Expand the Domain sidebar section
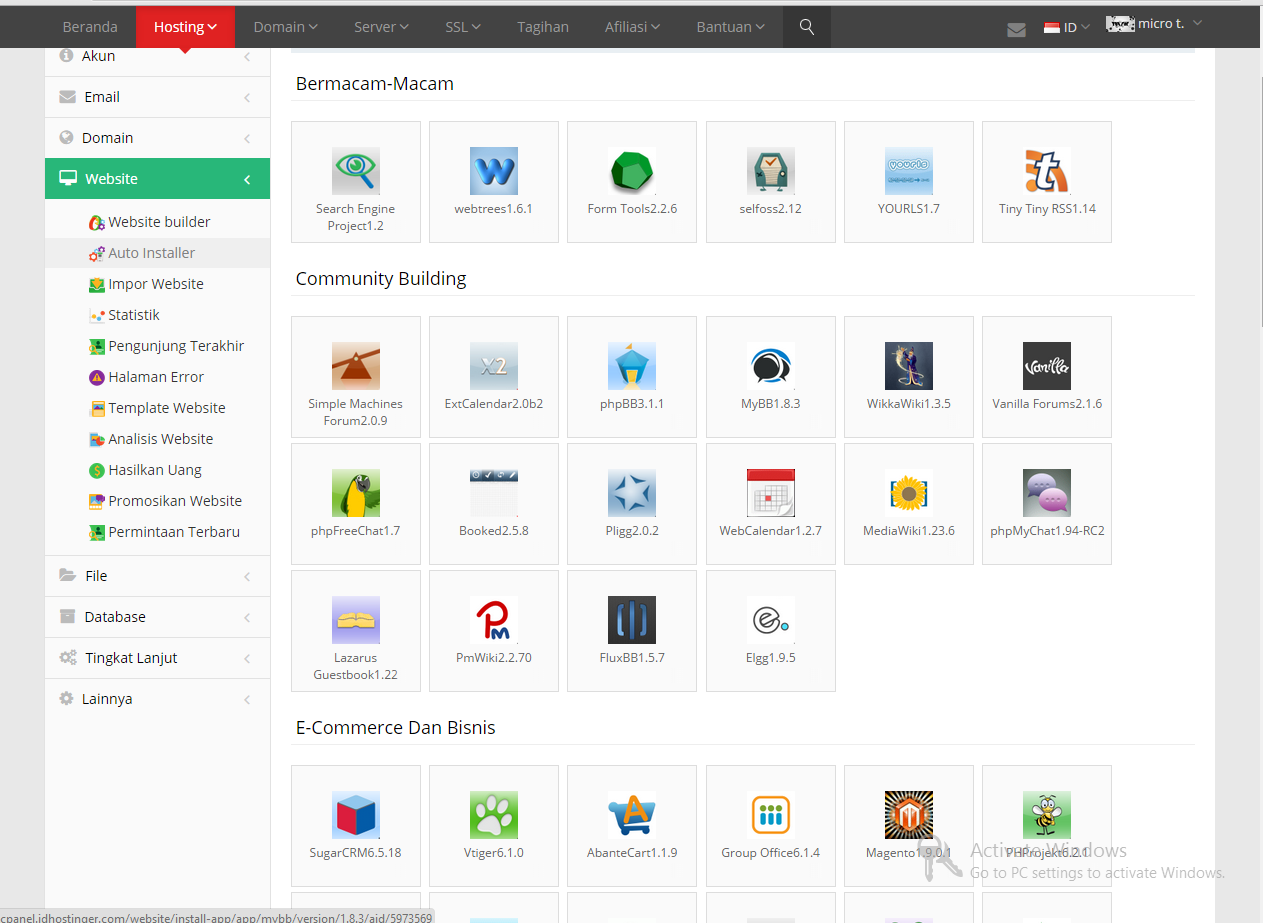 pyautogui.click(x=157, y=138)
